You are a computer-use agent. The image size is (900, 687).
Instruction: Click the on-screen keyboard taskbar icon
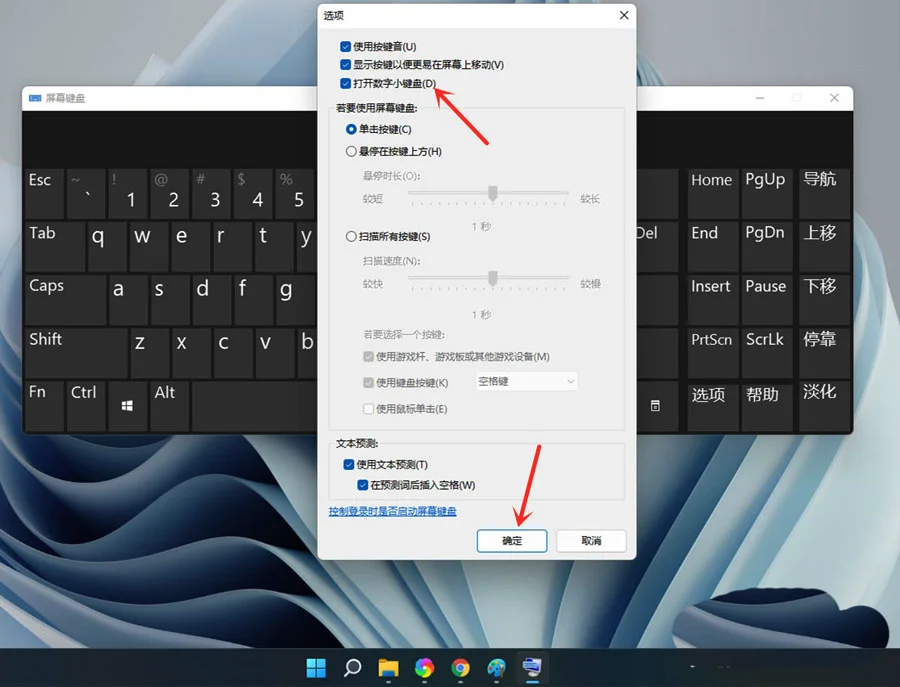pos(532,667)
